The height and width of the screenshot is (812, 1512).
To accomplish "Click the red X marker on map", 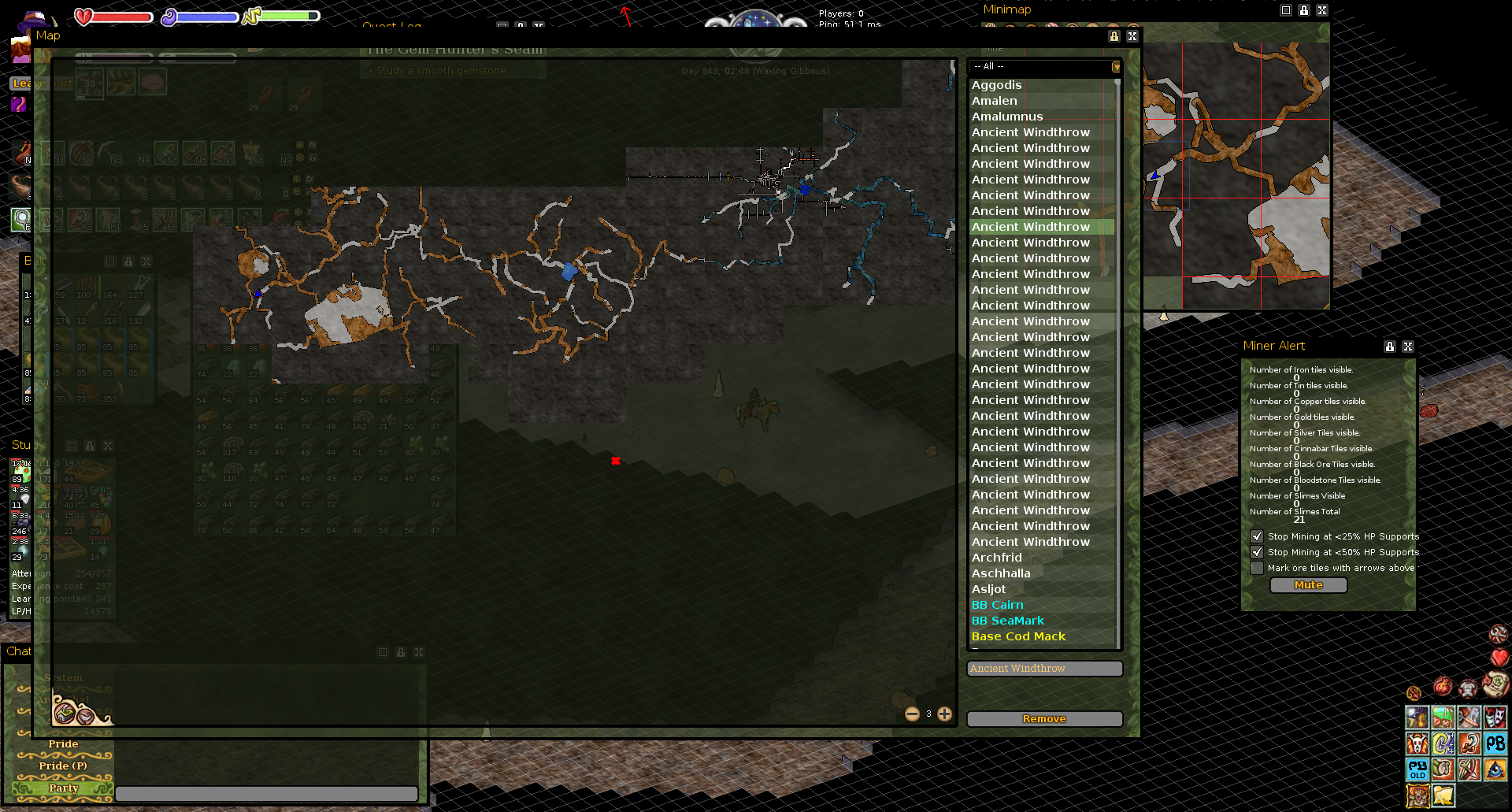I will [616, 461].
